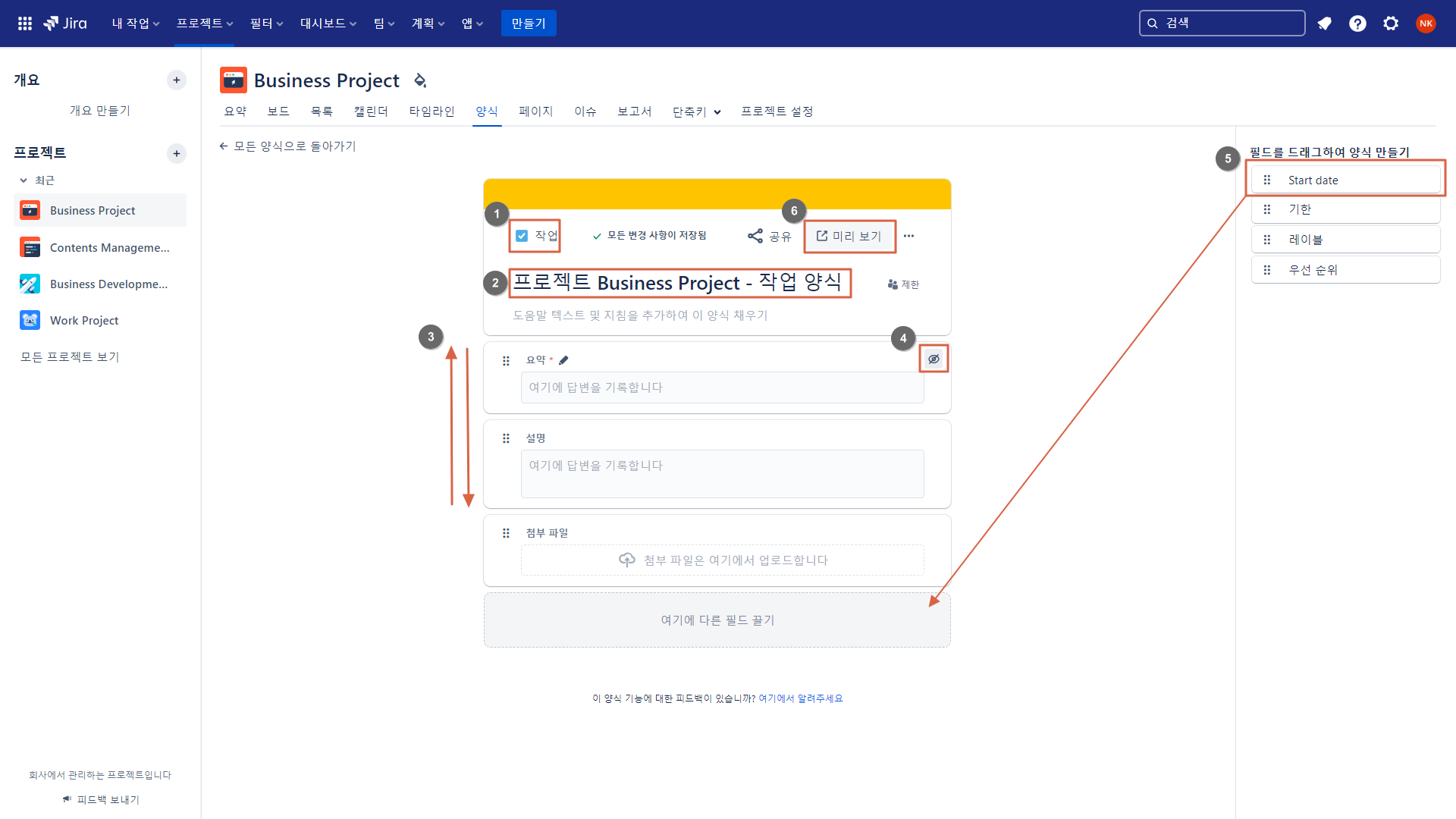Open the more options ellipsis in form header
This screenshot has width=1456, height=819.
coord(908,236)
